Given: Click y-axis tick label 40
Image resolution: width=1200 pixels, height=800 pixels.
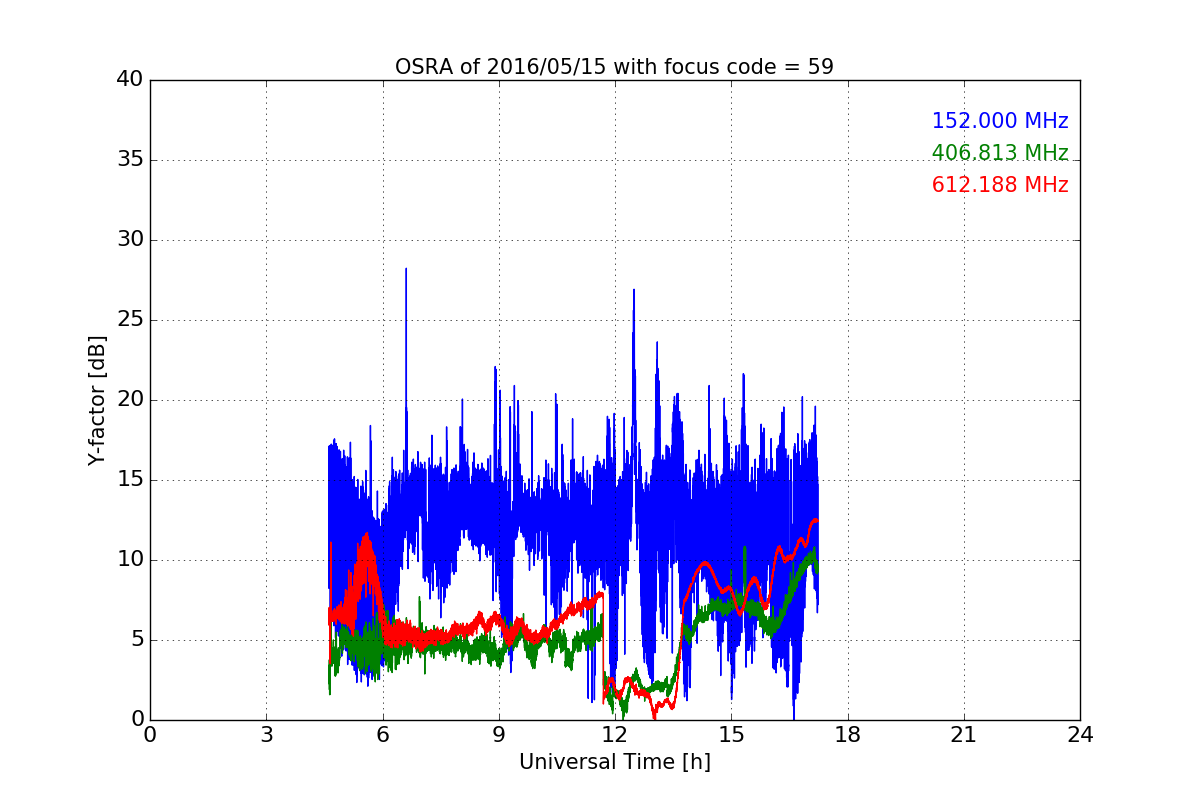Looking at the screenshot, I should point(129,80).
